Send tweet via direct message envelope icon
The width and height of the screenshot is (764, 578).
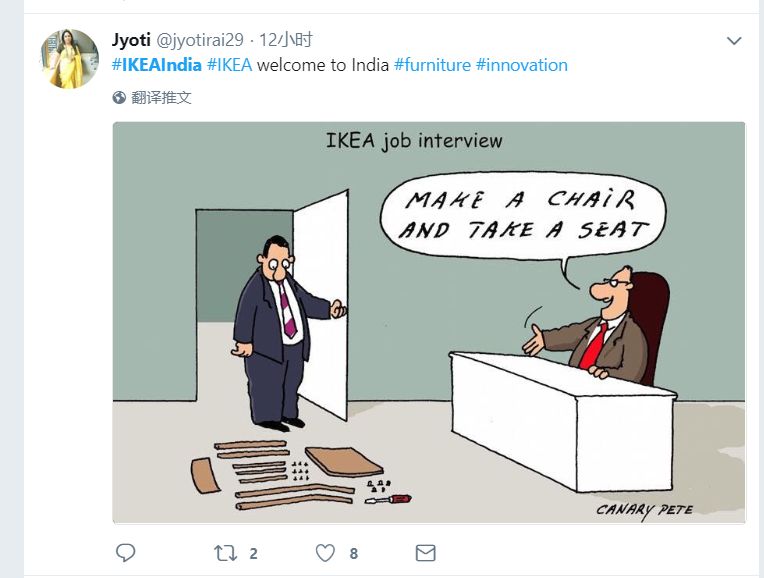tap(425, 553)
